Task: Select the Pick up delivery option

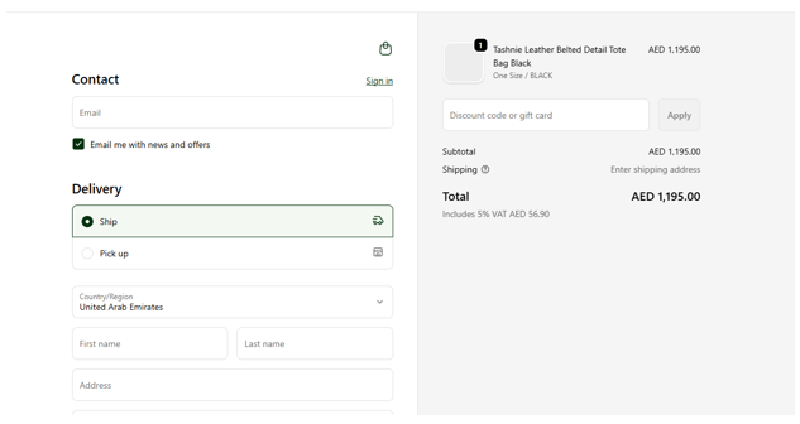Action: click(x=87, y=253)
